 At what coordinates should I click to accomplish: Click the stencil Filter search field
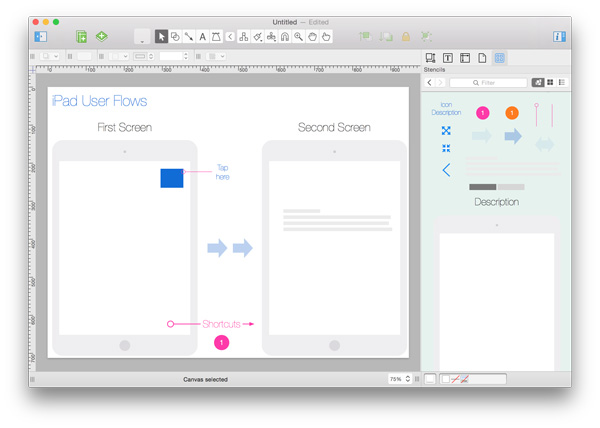point(488,83)
